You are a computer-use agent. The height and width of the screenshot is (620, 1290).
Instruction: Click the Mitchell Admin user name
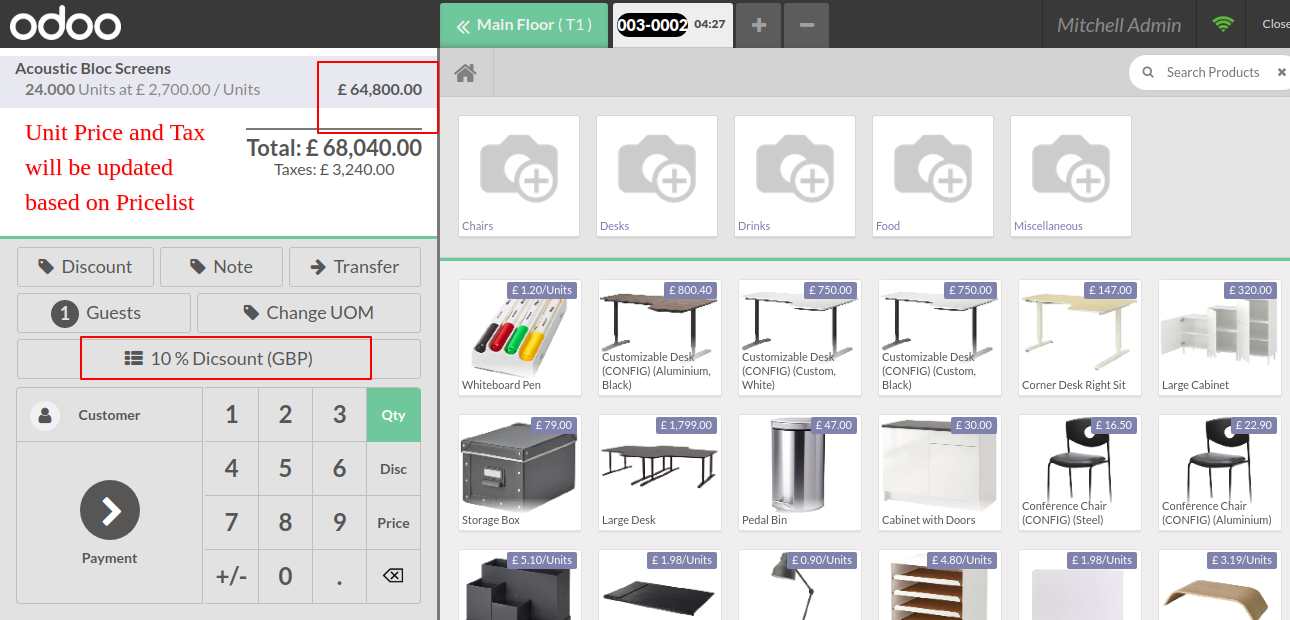click(x=1119, y=25)
